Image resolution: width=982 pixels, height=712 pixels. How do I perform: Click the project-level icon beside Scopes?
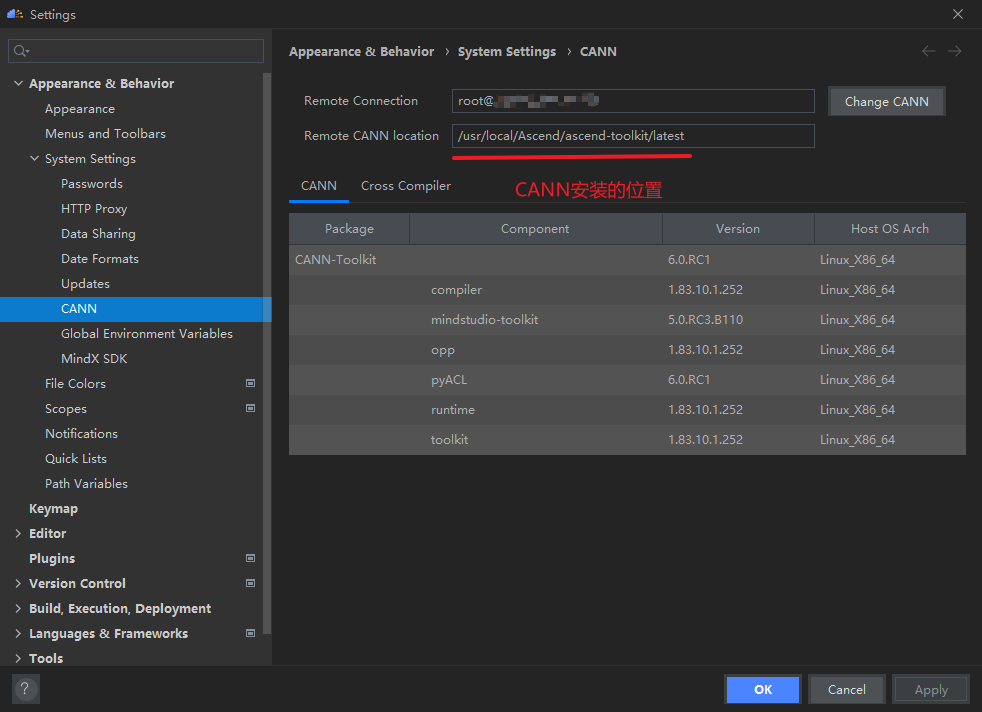(x=251, y=408)
